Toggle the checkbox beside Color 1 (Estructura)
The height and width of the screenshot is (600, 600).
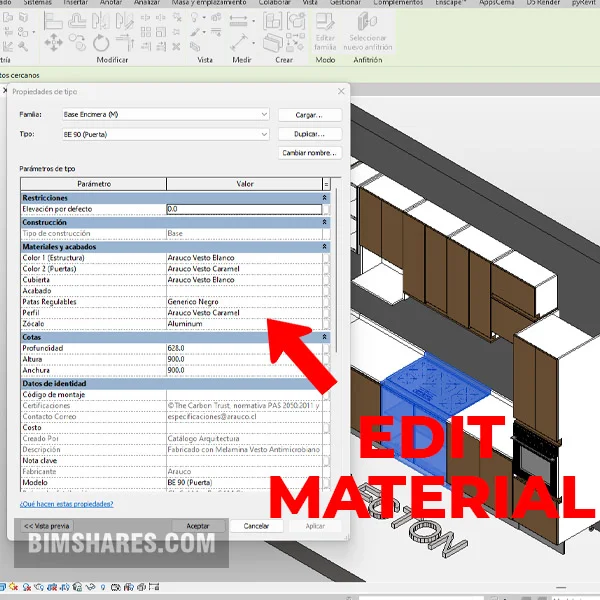(x=326, y=257)
